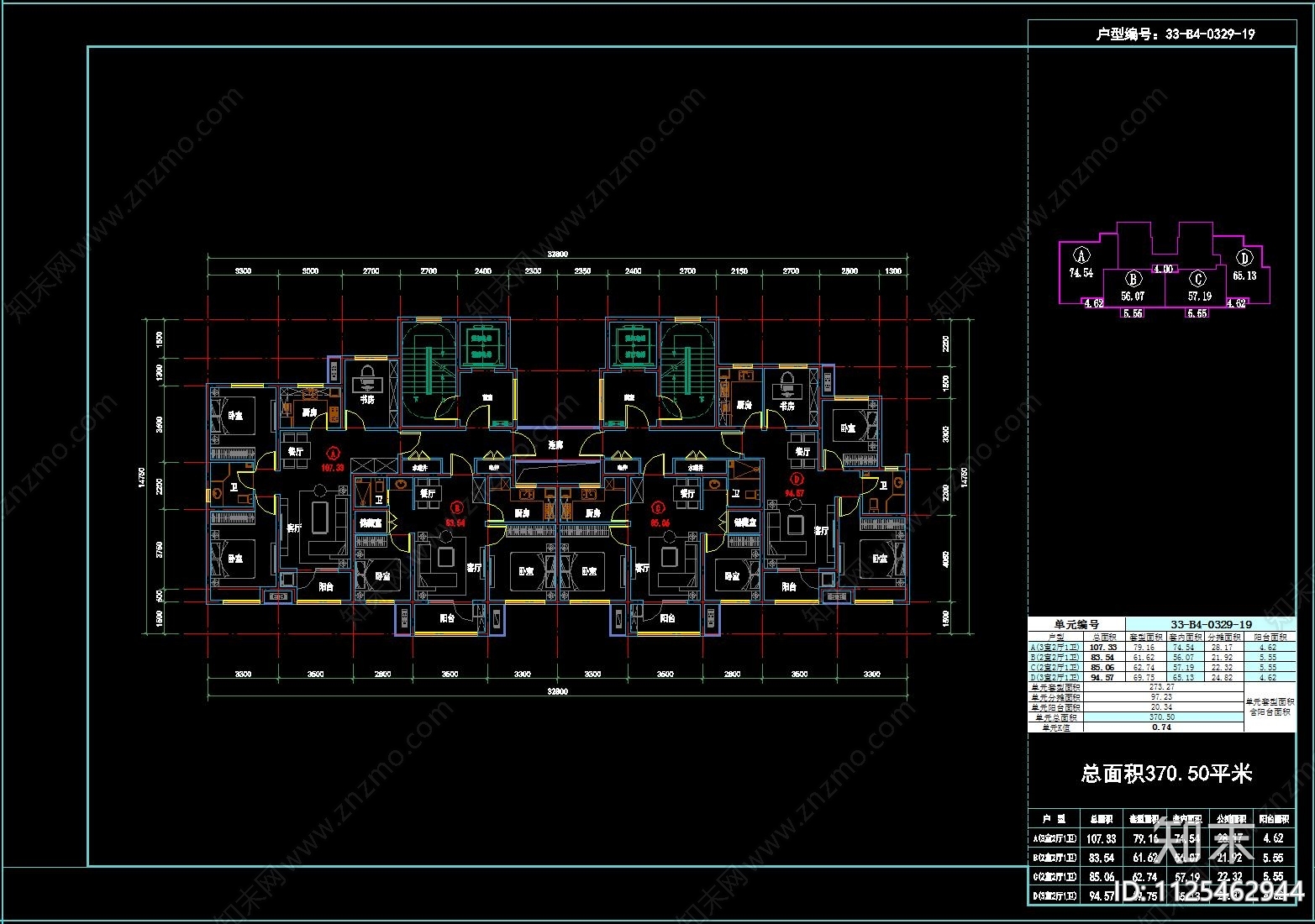Select the 0.74 unit K value
The width and height of the screenshot is (1315, 924).
coord(1161,727)
